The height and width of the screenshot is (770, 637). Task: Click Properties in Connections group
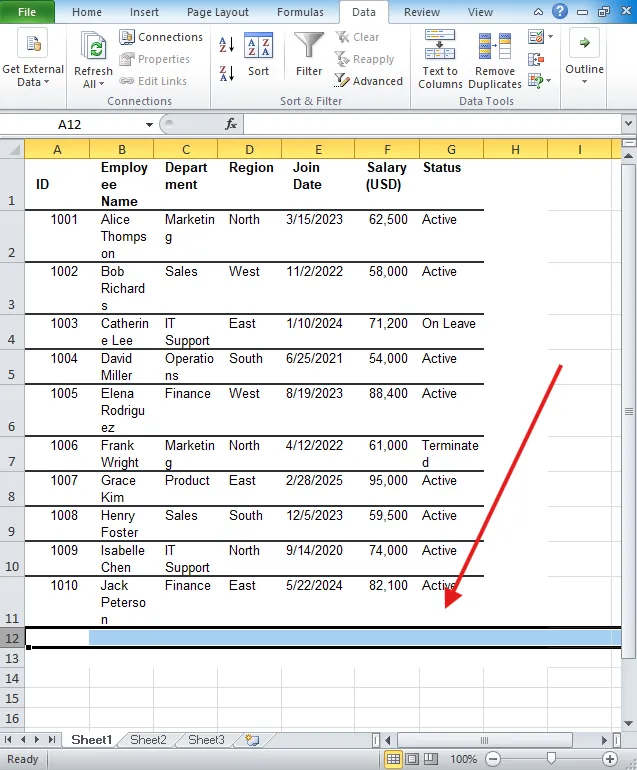pyautogui.click(x=155, y=59)
